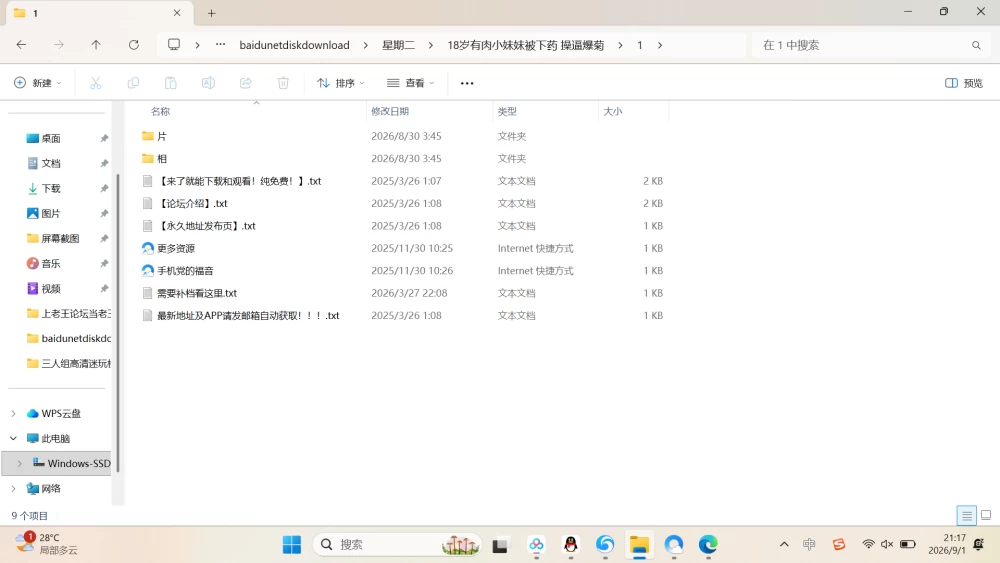
Task: Click the Cut scissors icon in toolbar
Action: point(96,83)
